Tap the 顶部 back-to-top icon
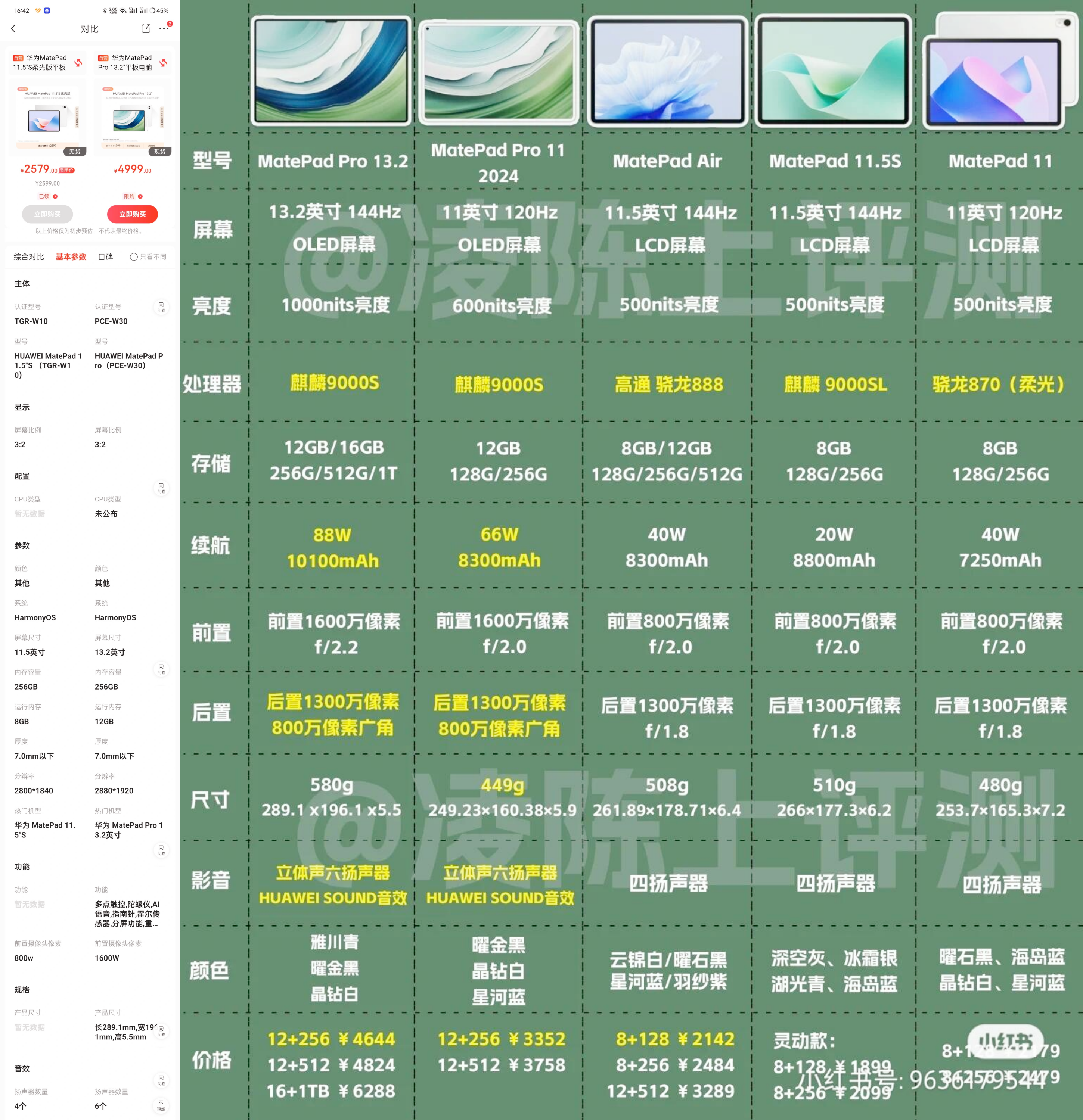This screenshot has height=1120, width=1083. [161, 1106]
